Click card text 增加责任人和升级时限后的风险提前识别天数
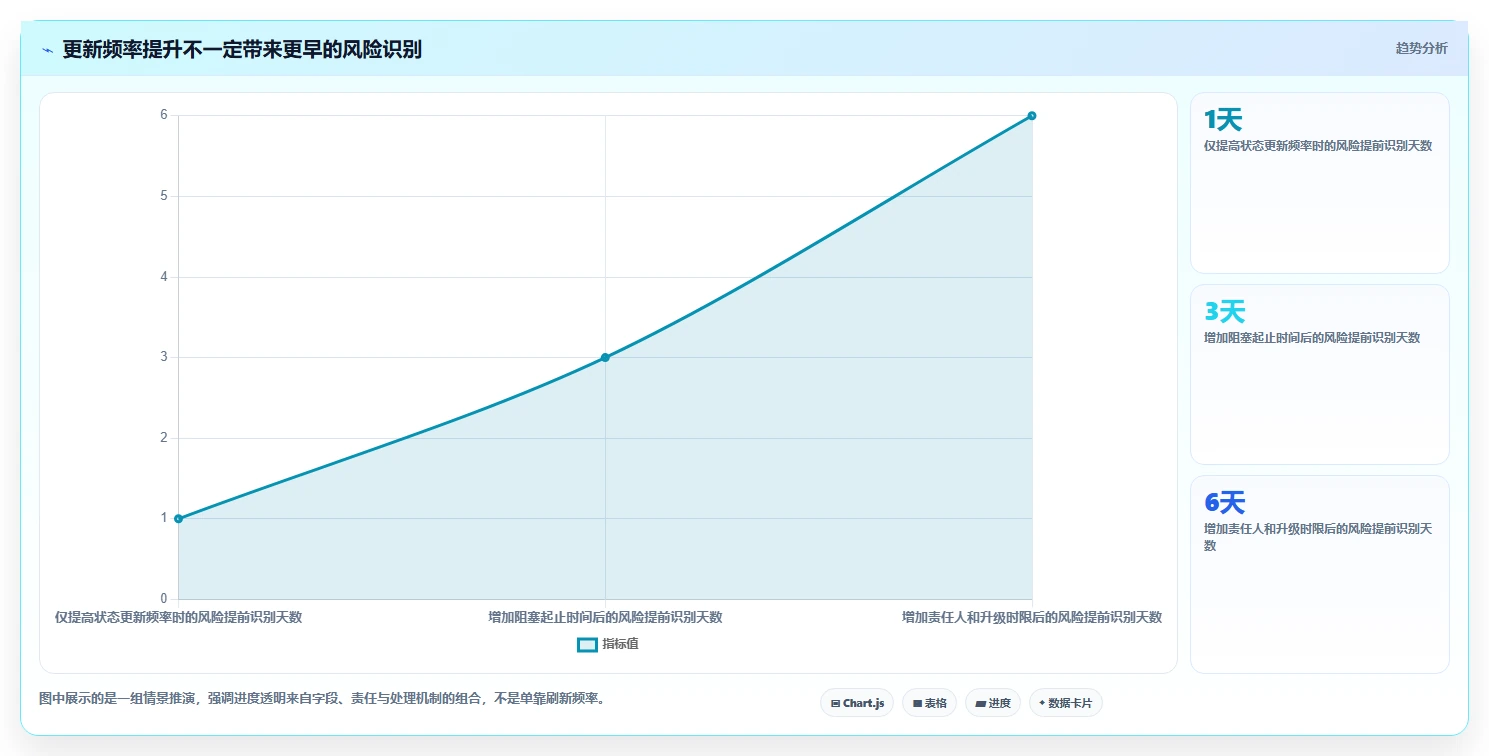The image size is (1489, 756). pyautogui.click(x=1318, y=537)
